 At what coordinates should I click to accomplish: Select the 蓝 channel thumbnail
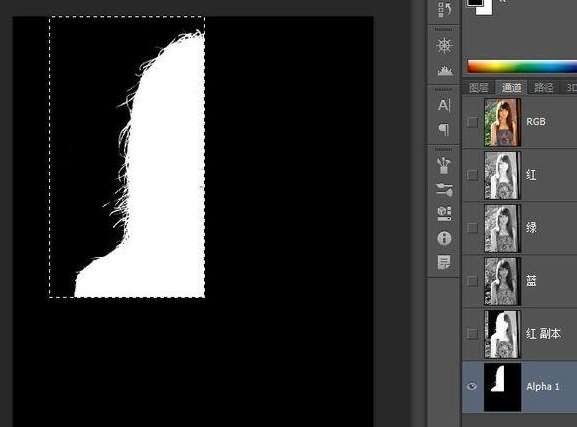pyautogui.click(x=502, y=281)
